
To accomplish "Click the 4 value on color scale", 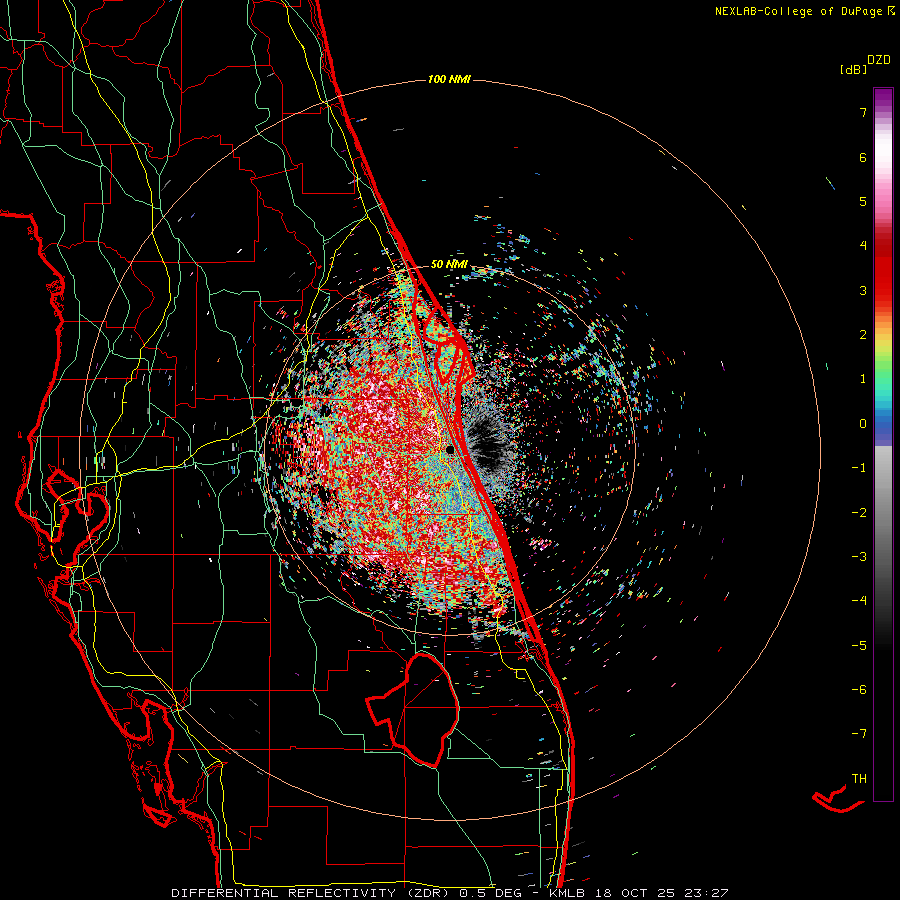I will pos(863,246).
